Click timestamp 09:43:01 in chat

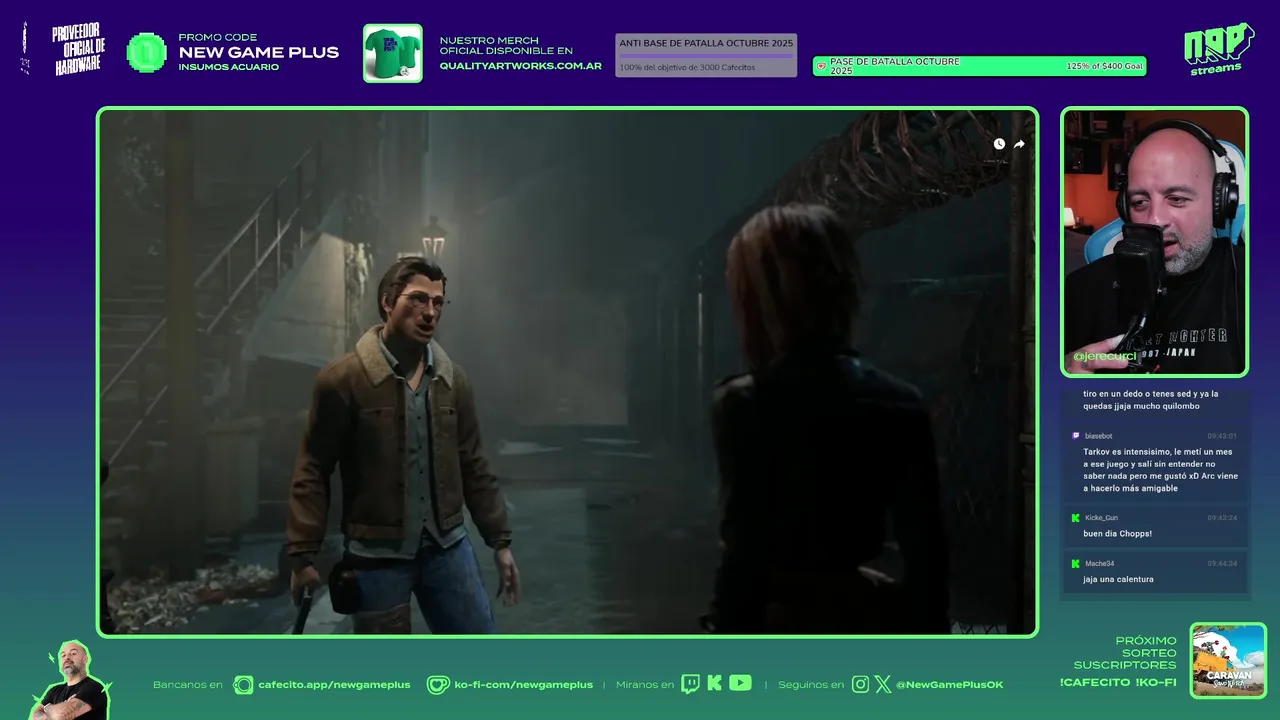click(1222, 436)
